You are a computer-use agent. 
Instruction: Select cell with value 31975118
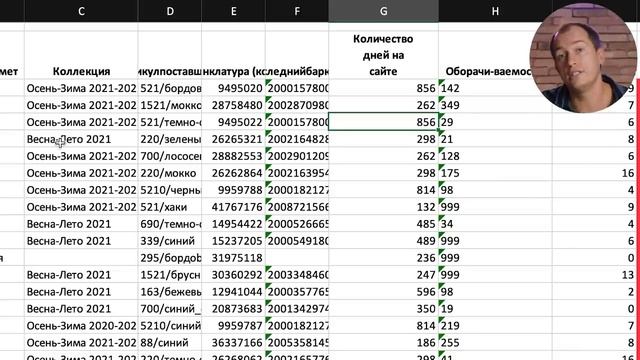233,258
